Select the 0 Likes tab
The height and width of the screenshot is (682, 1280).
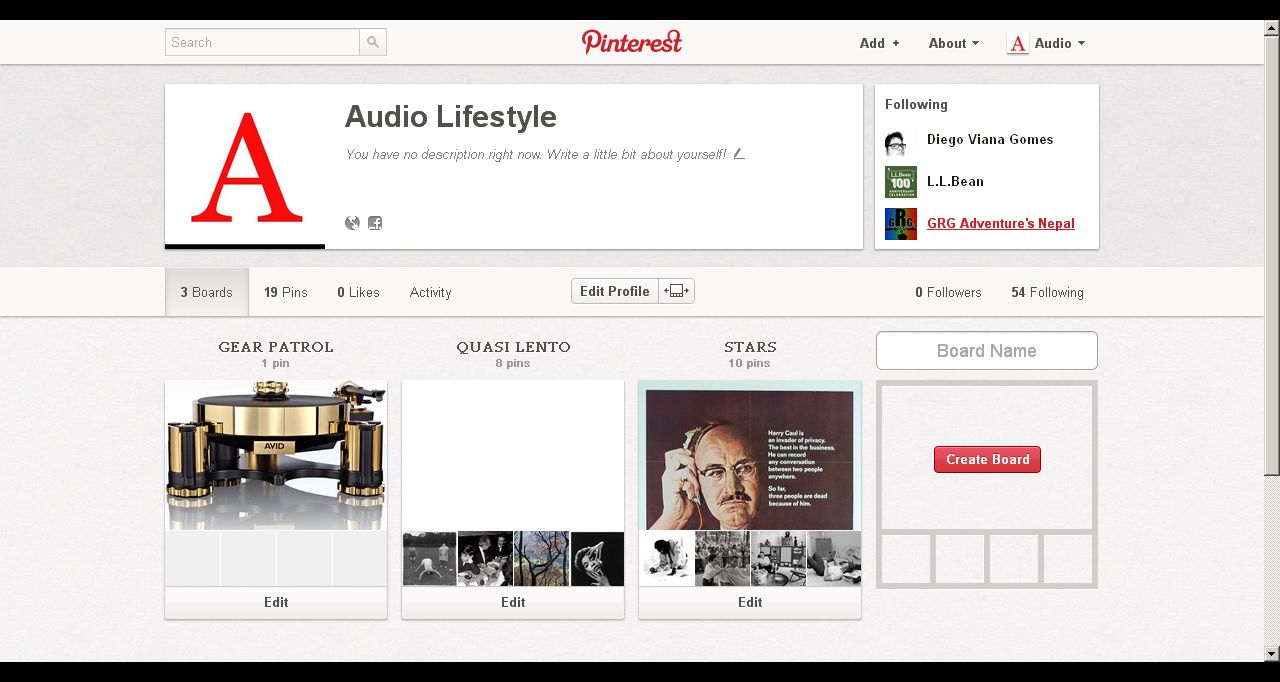pos(358,292)
